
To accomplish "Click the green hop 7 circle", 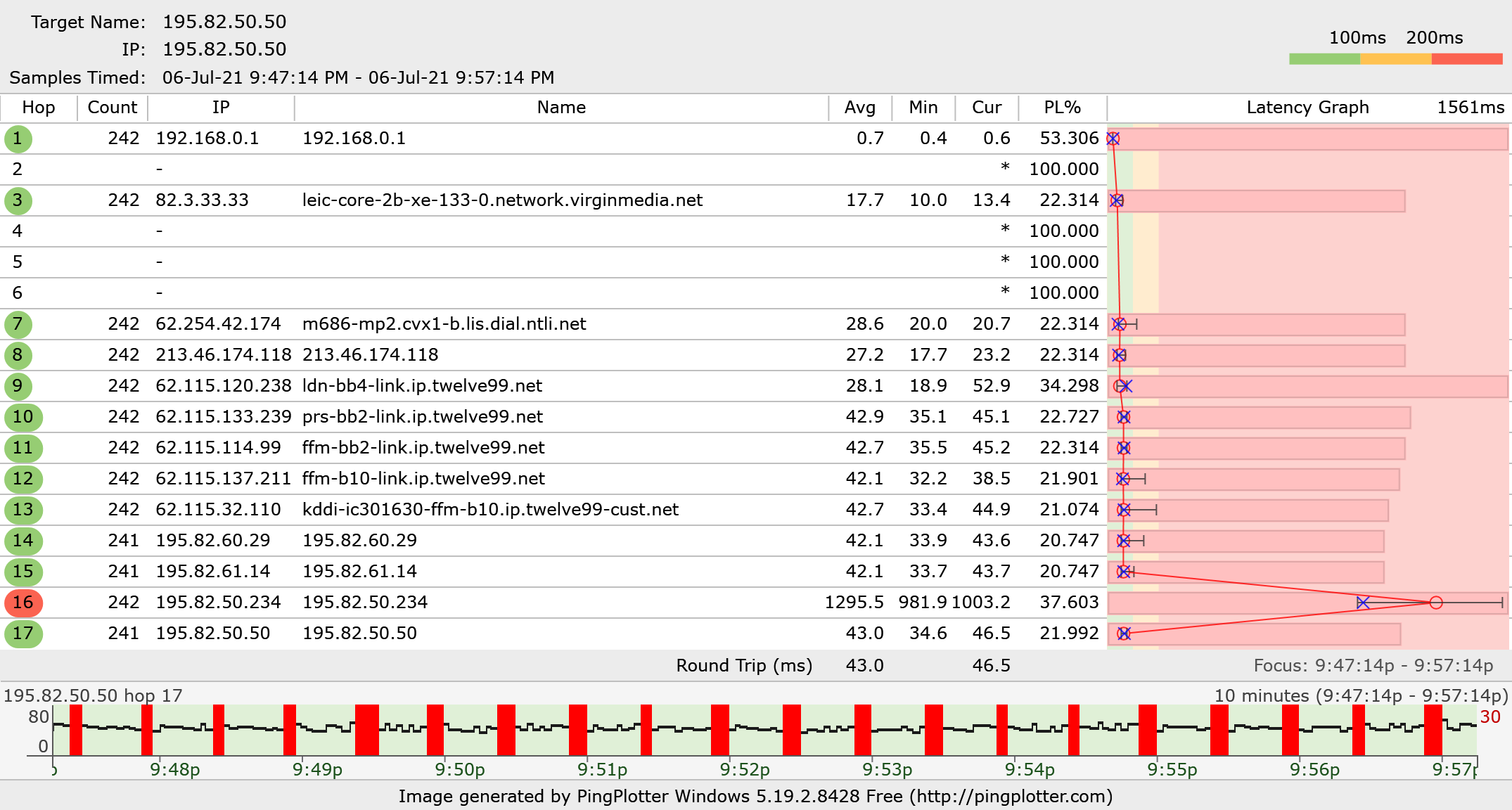I will pyautogui.click(x=18, y=324).
